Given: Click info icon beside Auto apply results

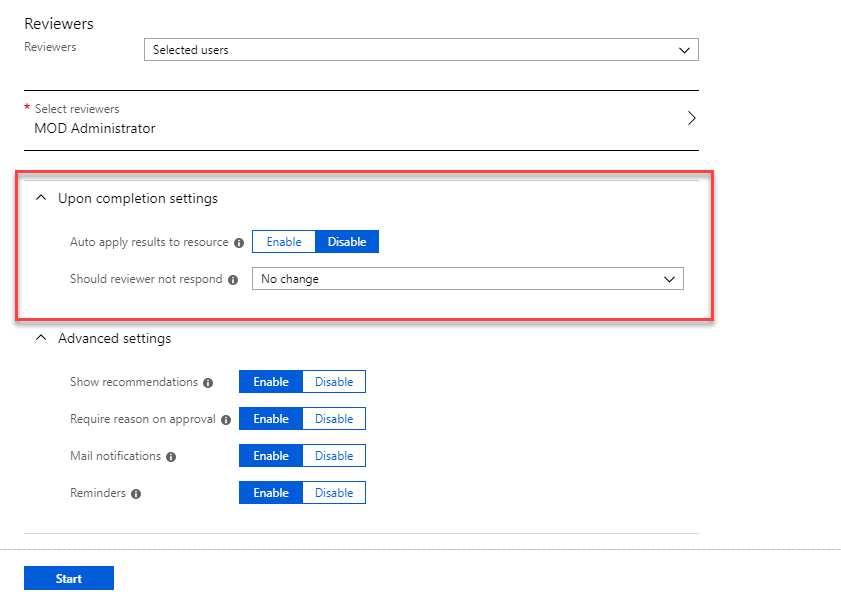Looking at the screenshot, I should pyautogui.click(x=239, y=243).
